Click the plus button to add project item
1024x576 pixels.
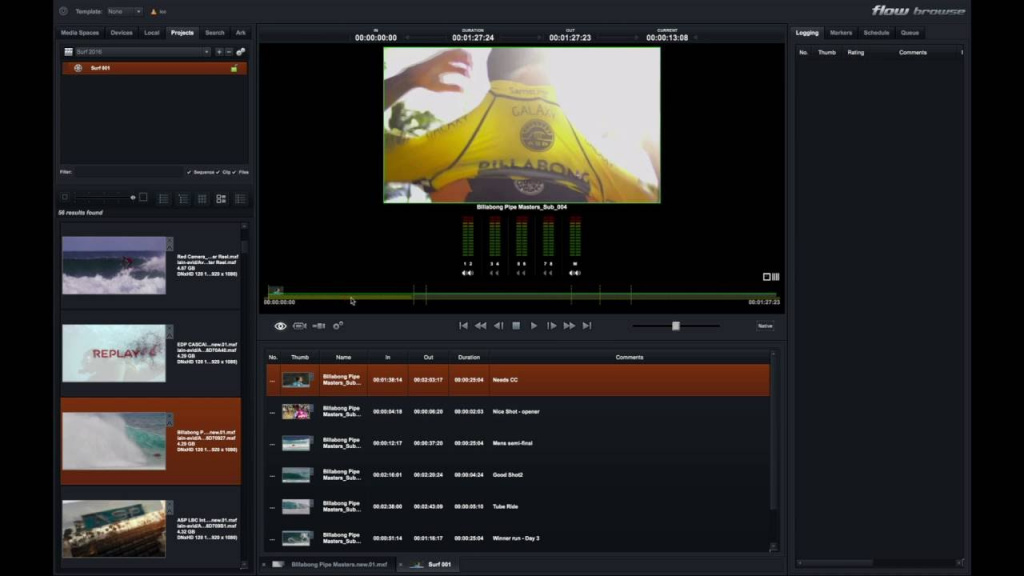coord(219,52)
